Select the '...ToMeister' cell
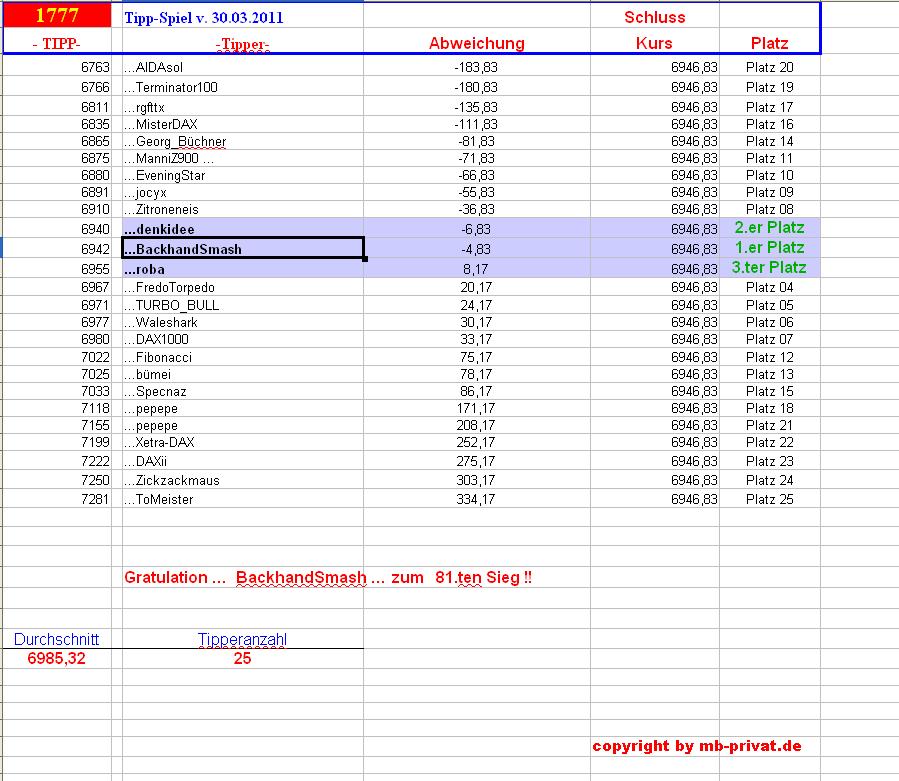 pyautogui.click(x=243, y=499)
